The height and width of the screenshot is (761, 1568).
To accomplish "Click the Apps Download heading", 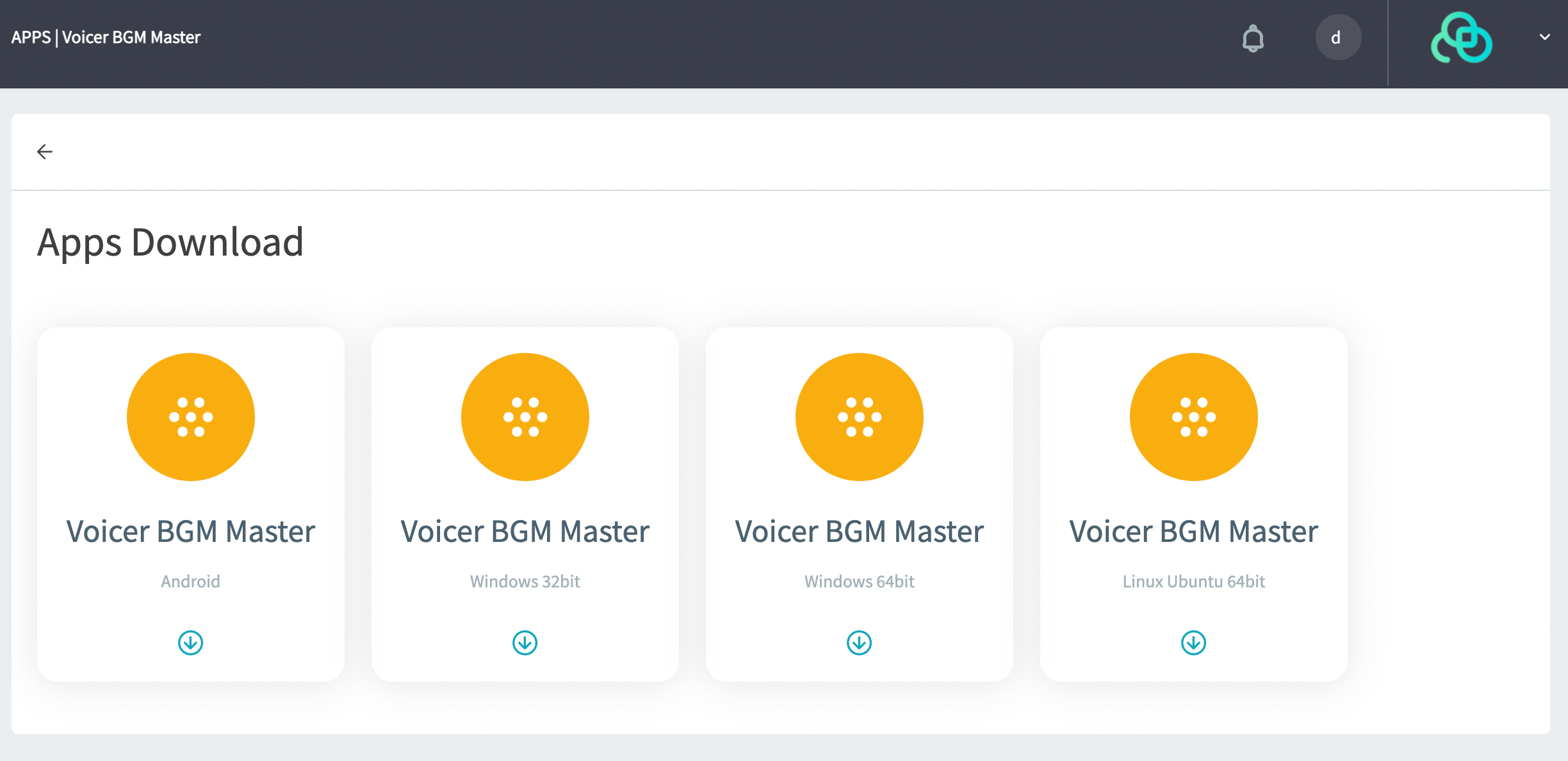I will tap(170, 243).
